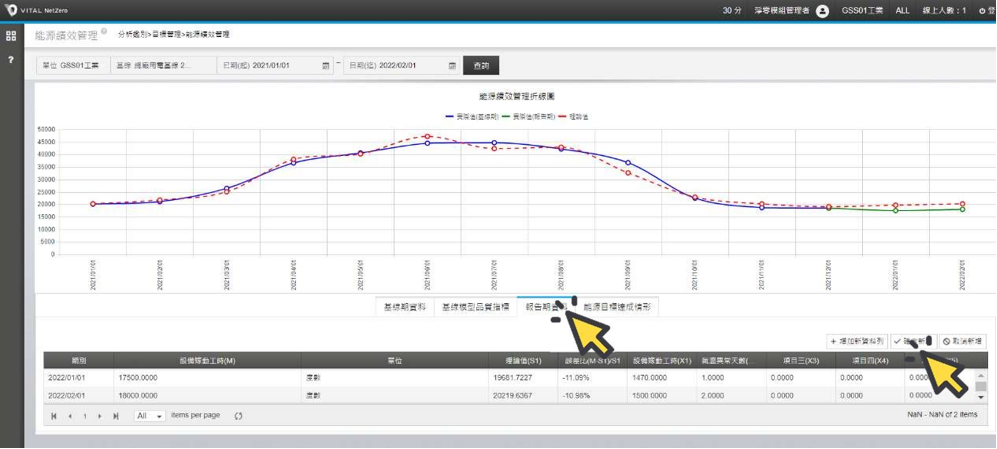Click the user avatar icon in top bar

point(822,10)
